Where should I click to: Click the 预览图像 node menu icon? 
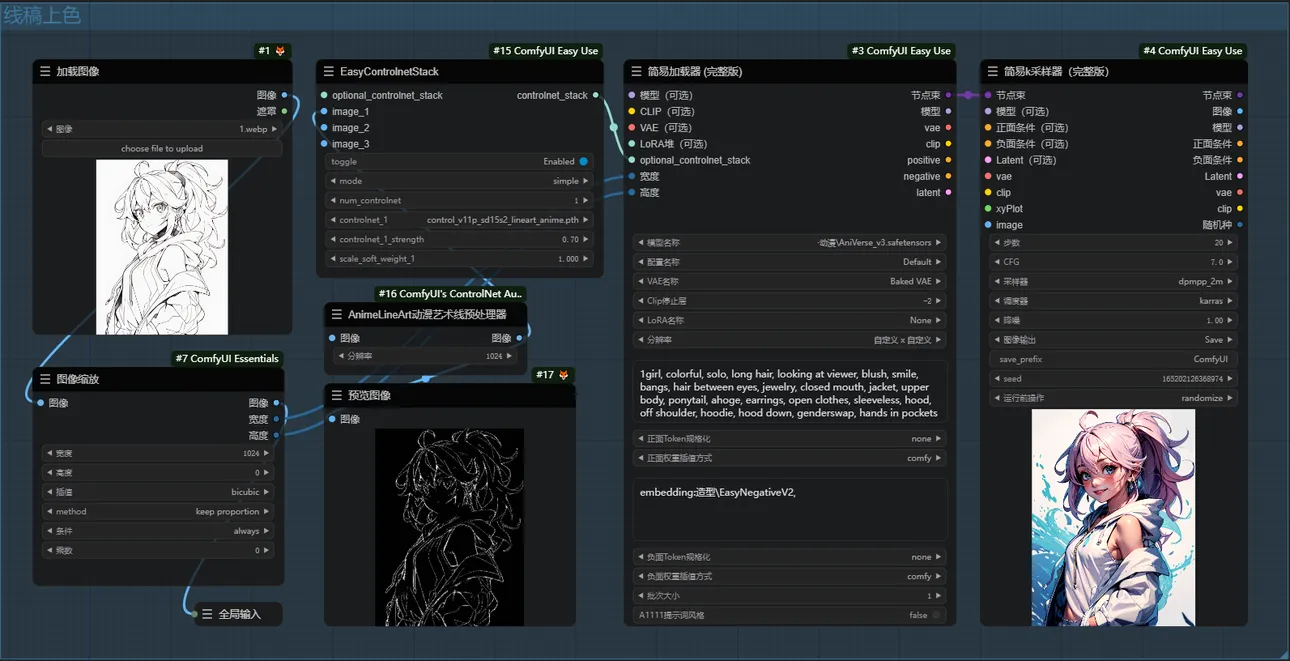click(336, 396)
